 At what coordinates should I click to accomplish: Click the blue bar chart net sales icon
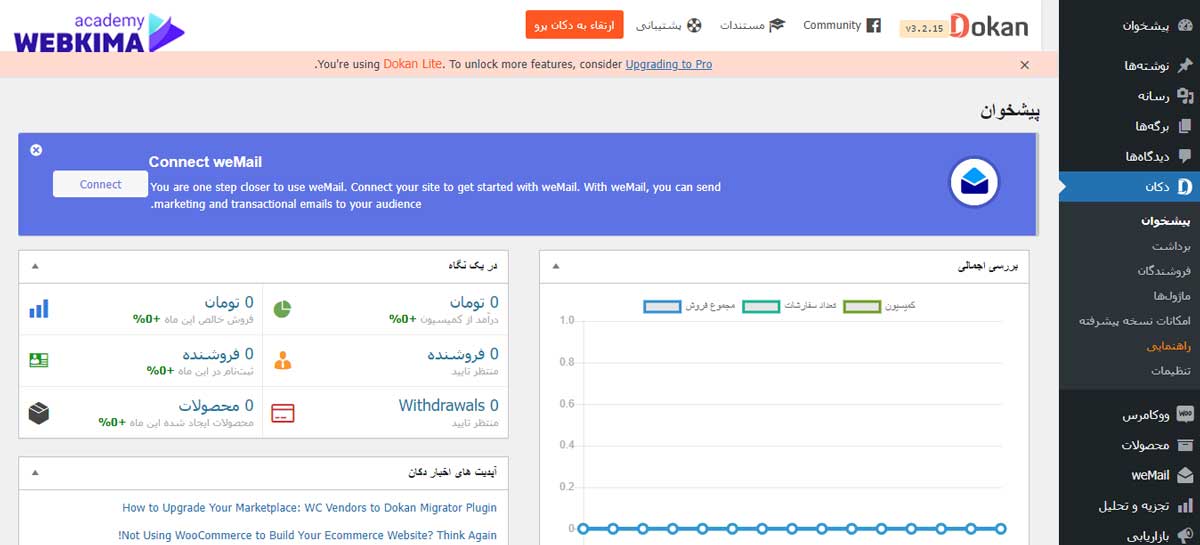(x=39, y=308)
